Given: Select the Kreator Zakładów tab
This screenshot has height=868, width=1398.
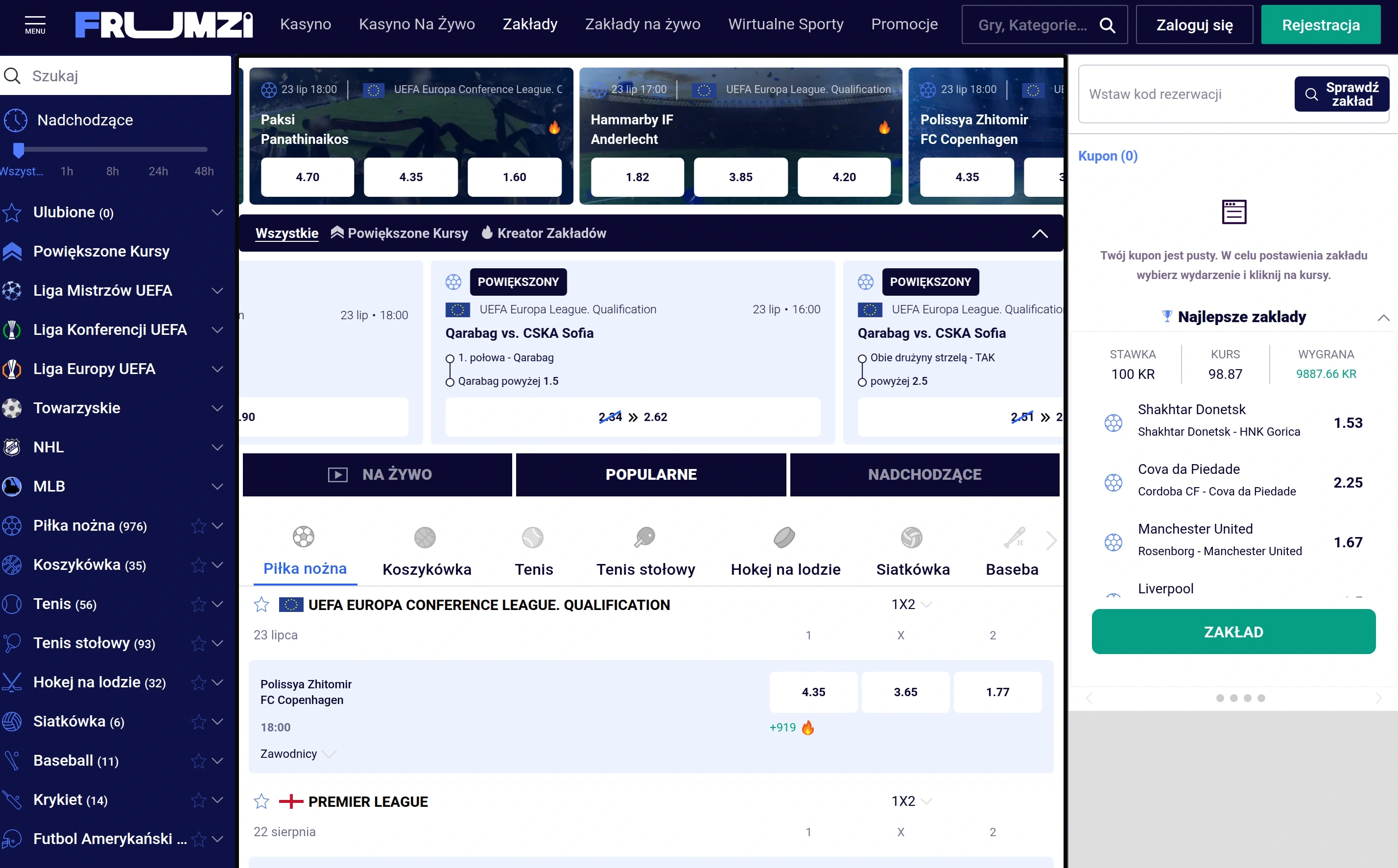Looking at the screenshot, I should point(543,233).
